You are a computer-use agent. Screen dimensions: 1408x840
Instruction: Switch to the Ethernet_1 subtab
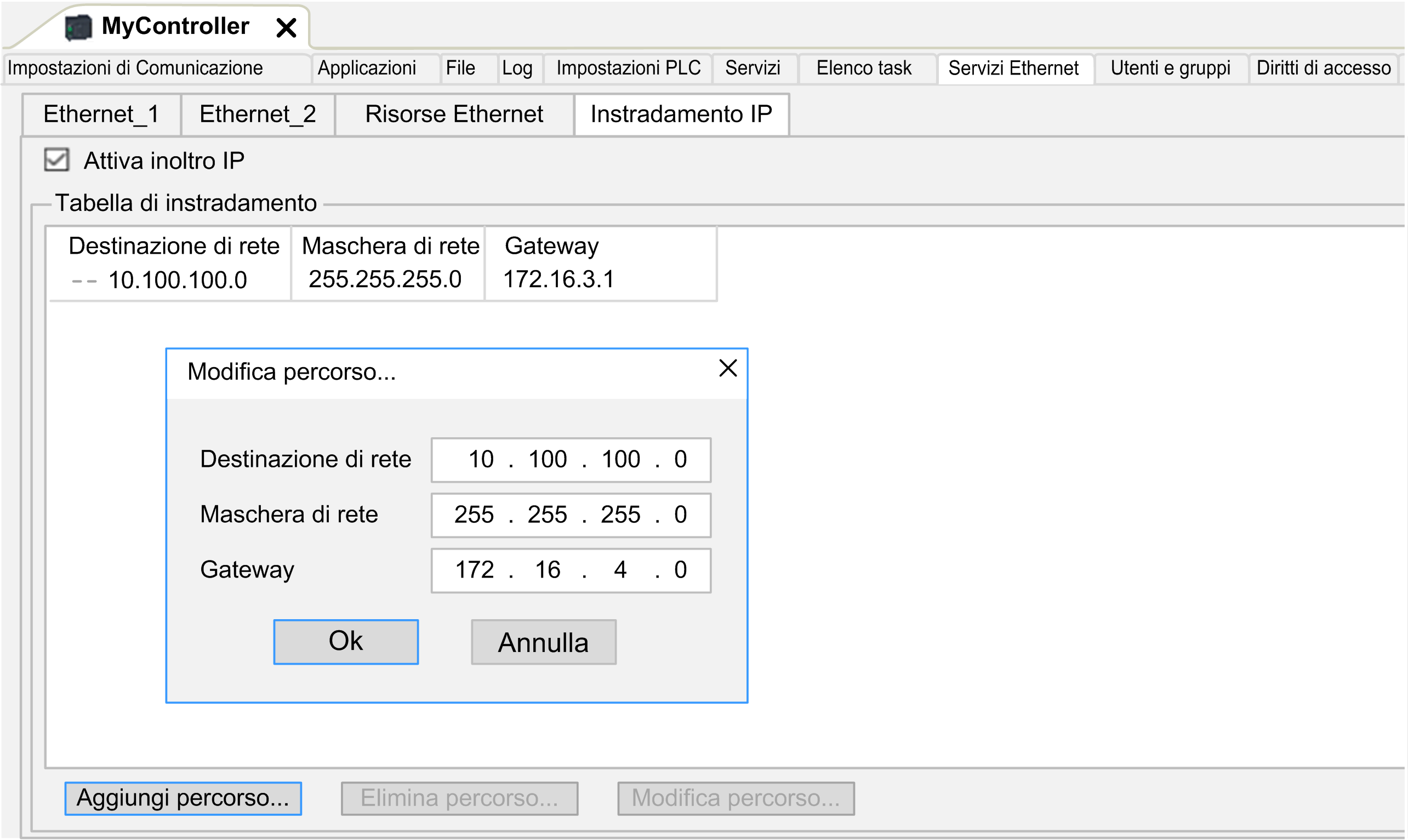(x=101, y=115)
